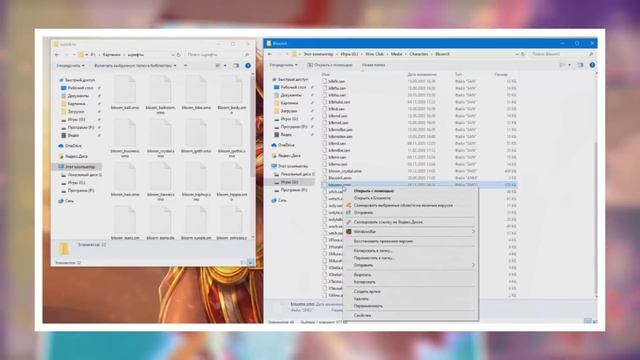Open Упорядочить dropdown in left window
Viewport: 640px width, 360px height.
tap(71, 65)
